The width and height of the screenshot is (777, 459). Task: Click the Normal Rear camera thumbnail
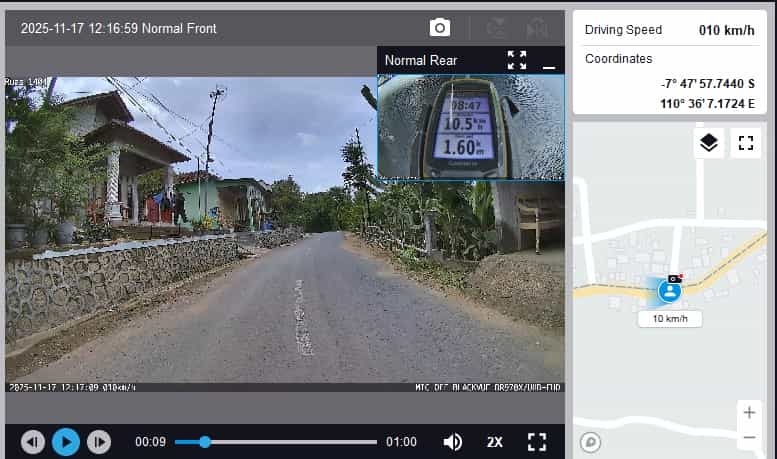[x=470, y=126]
